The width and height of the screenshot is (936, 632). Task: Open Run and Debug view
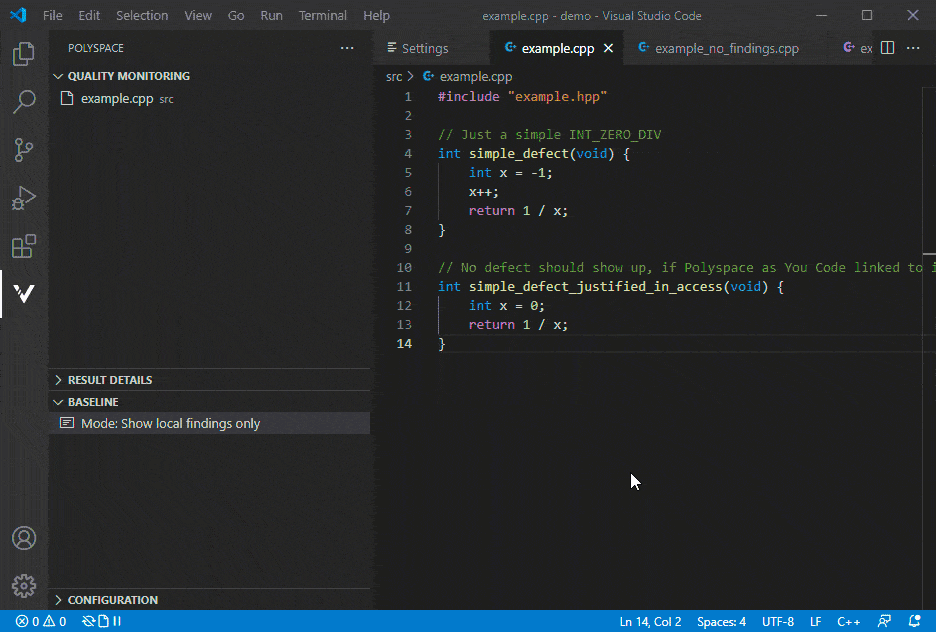(x=24, y=198)
